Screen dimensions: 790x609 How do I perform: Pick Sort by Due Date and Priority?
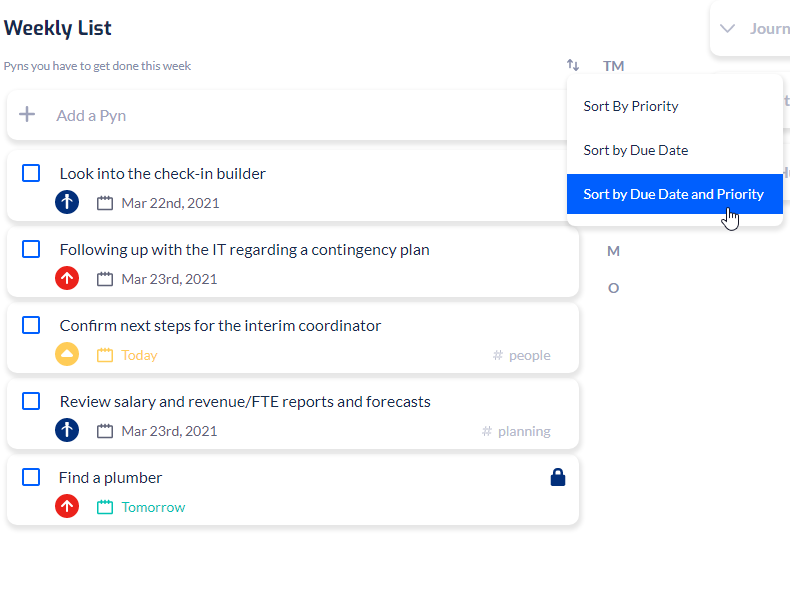675,194
